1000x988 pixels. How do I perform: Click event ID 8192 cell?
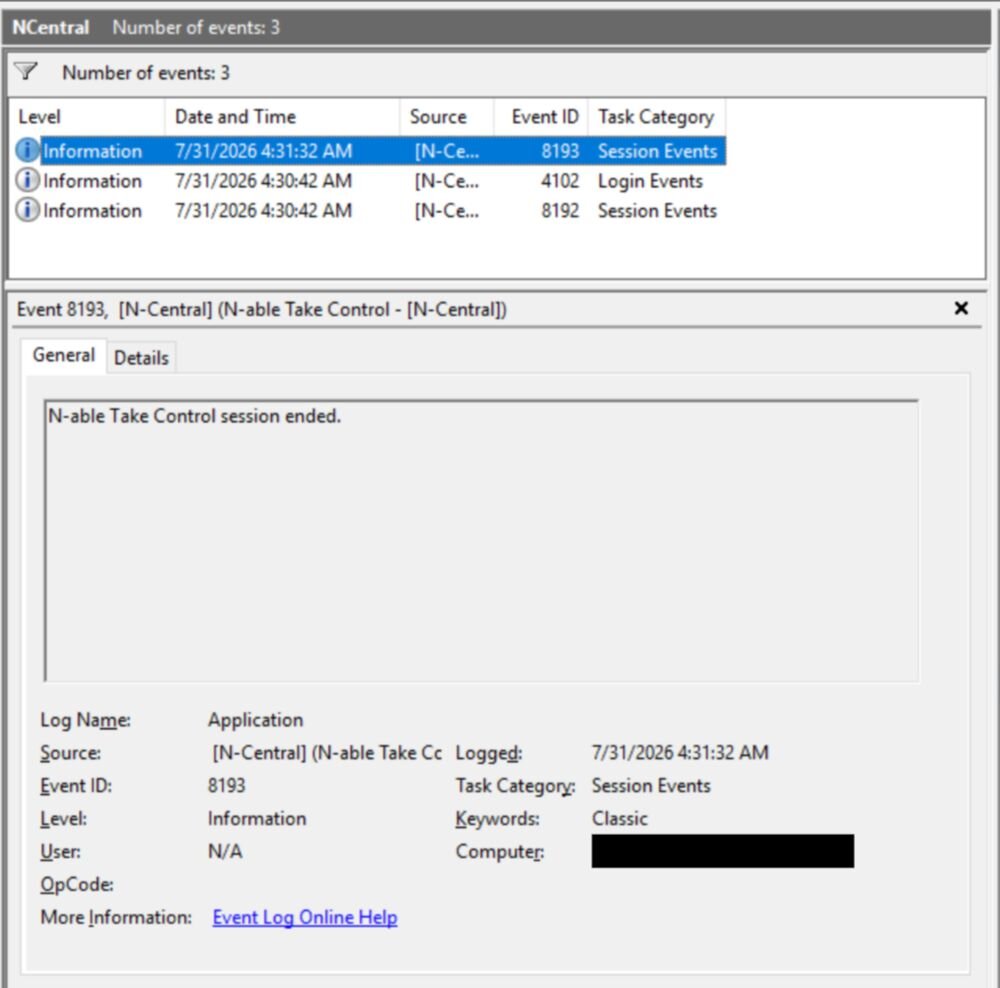(560, 210)
